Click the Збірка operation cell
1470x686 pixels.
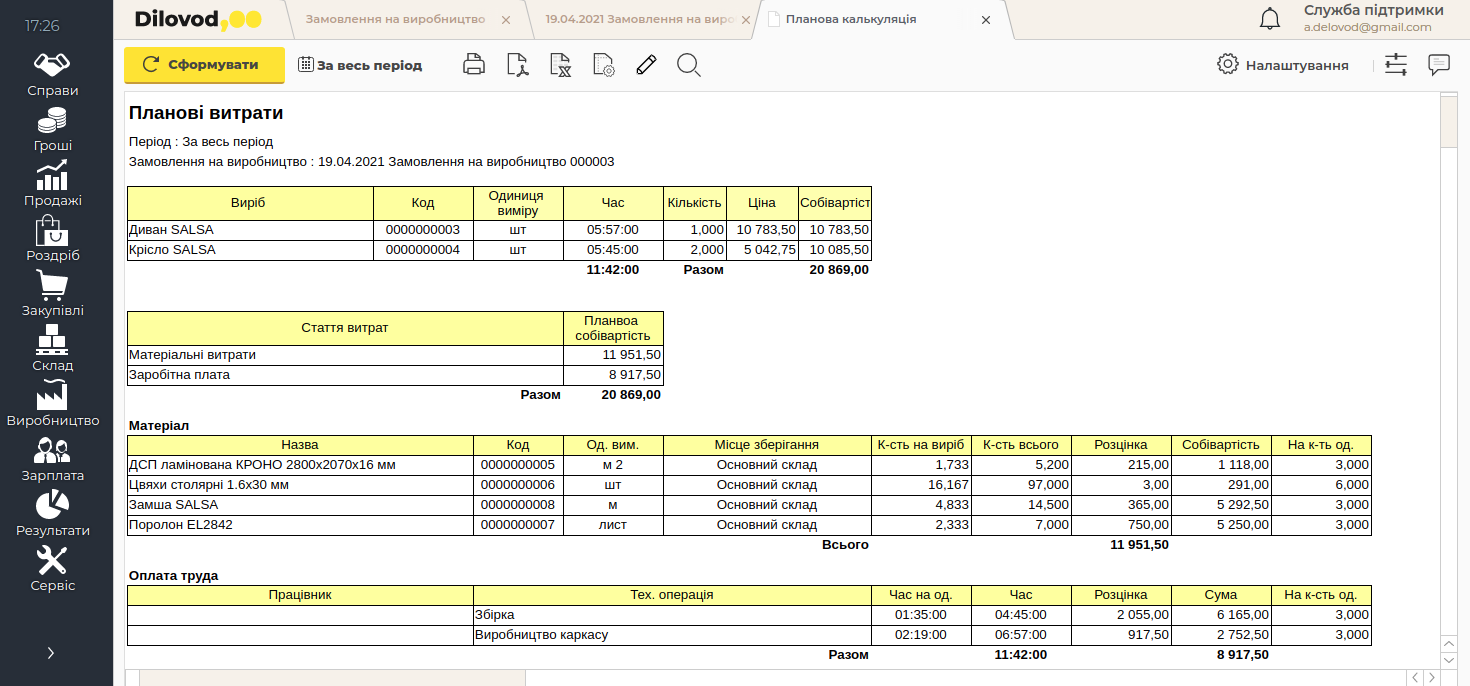(x=672, y=615)
